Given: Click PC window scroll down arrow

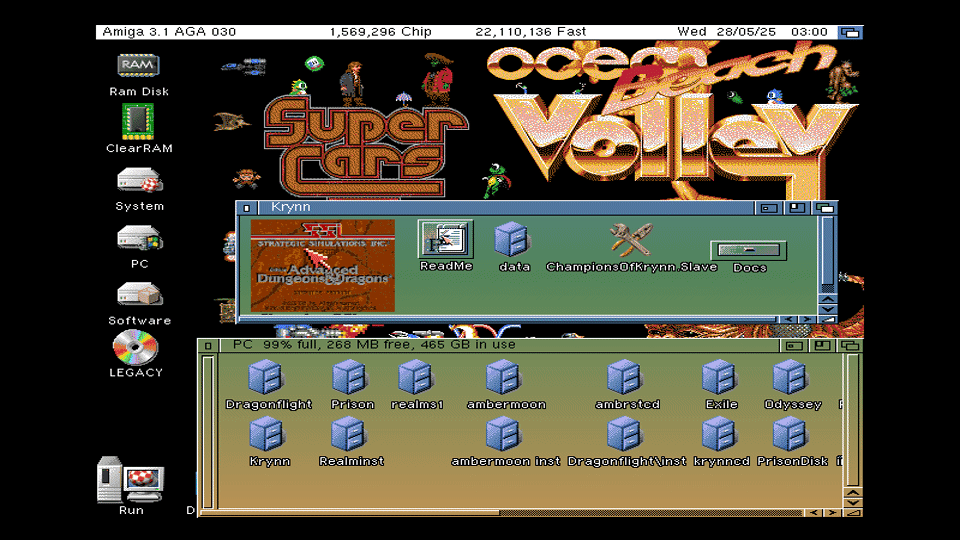Looking at the screenshot, I should (853, 502).
